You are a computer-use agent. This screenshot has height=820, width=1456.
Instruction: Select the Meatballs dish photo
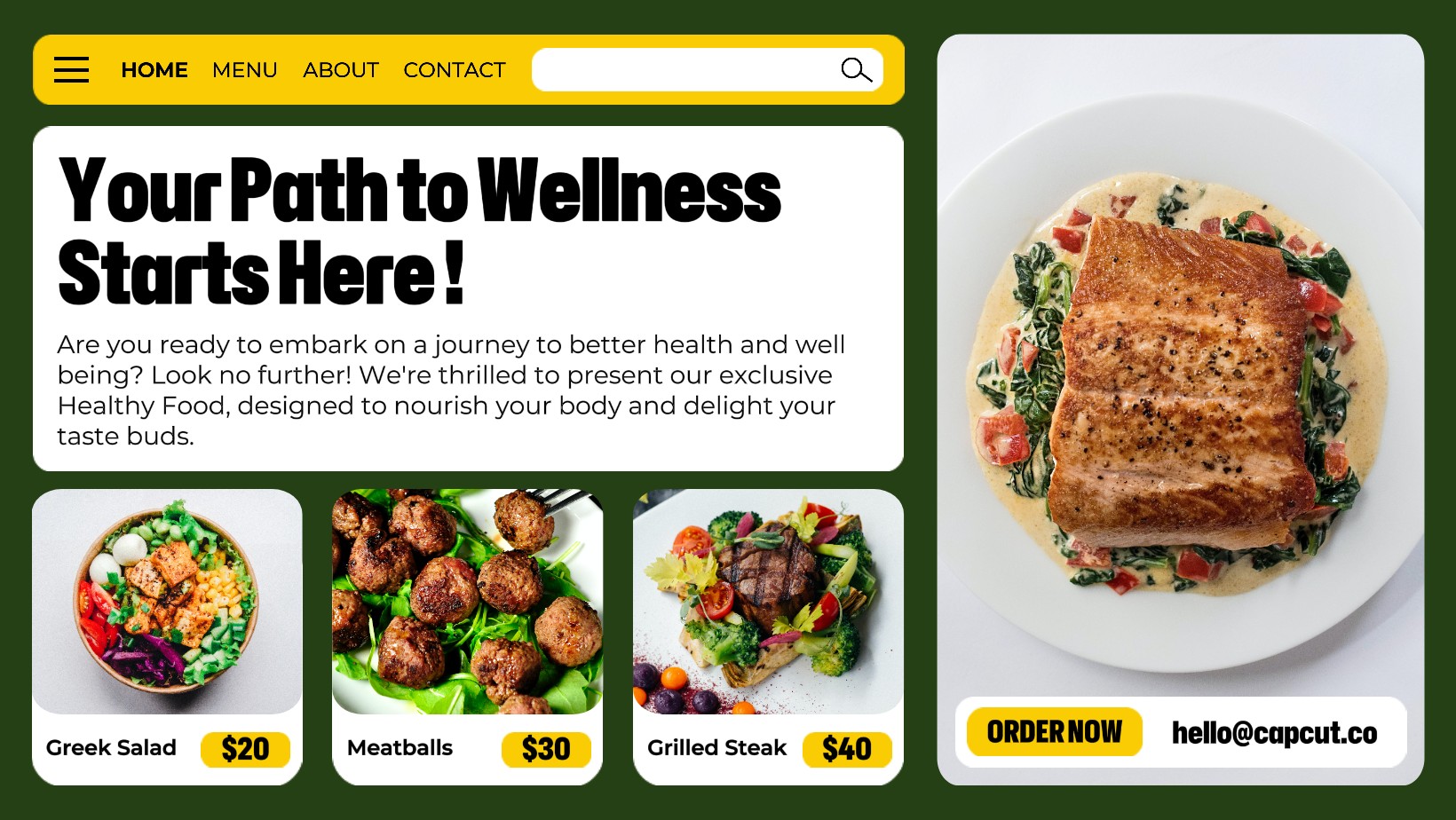pyautogui.click(x=467, y=602)
